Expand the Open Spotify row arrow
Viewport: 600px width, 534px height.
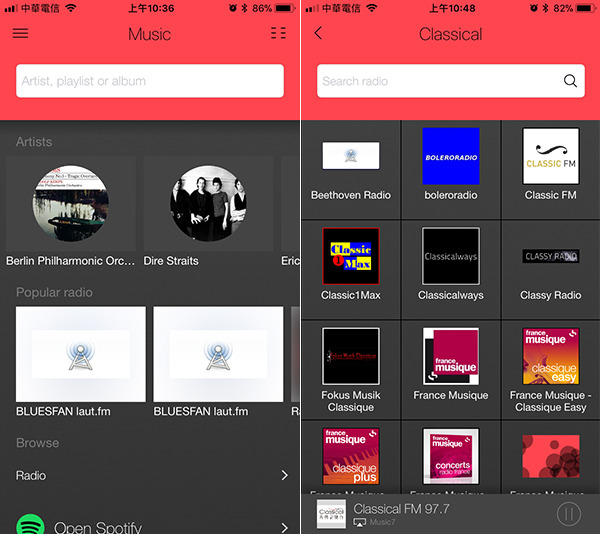click(284, 527)
